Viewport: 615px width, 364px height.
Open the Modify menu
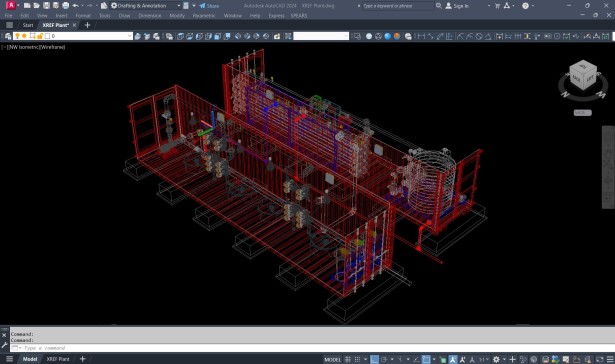(177, 16)
